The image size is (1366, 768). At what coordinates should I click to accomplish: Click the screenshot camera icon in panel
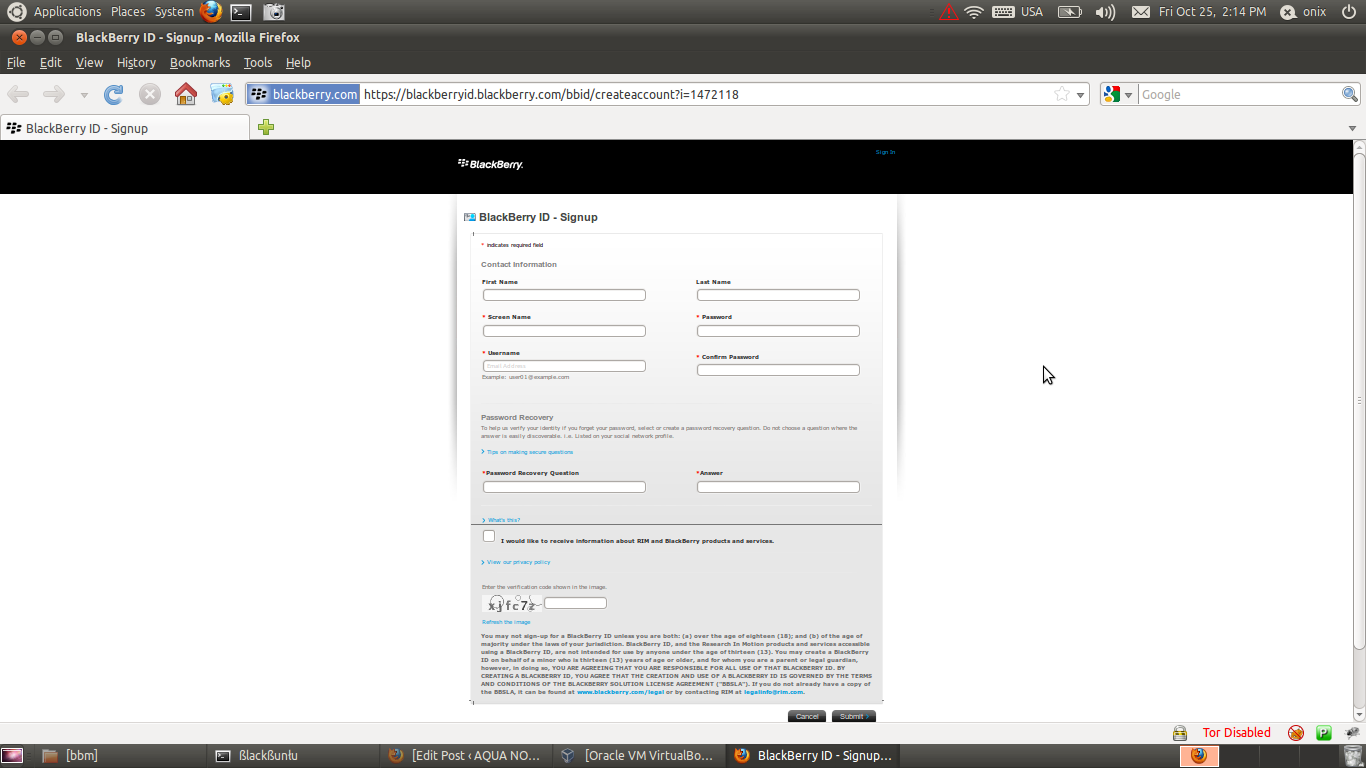(274, 12)
